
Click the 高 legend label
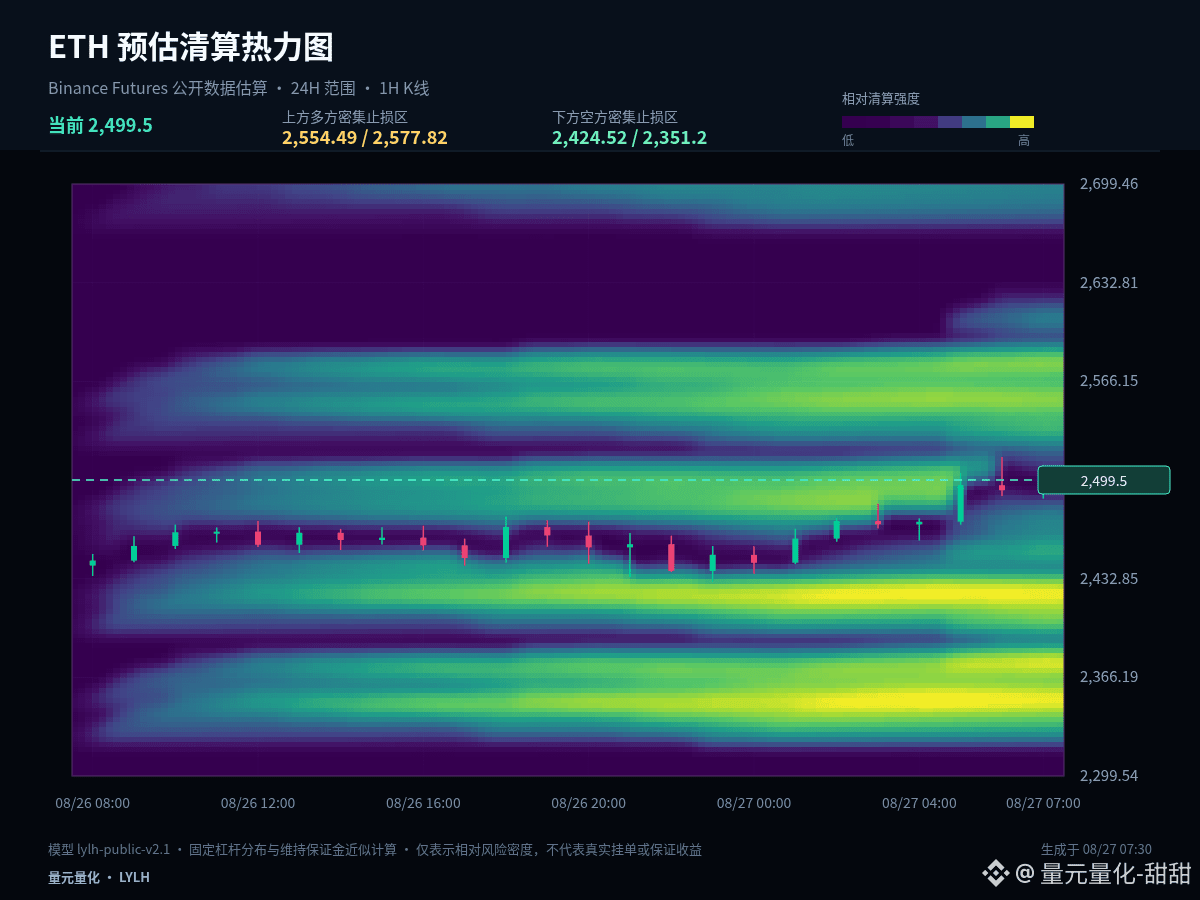point(1024,140)
